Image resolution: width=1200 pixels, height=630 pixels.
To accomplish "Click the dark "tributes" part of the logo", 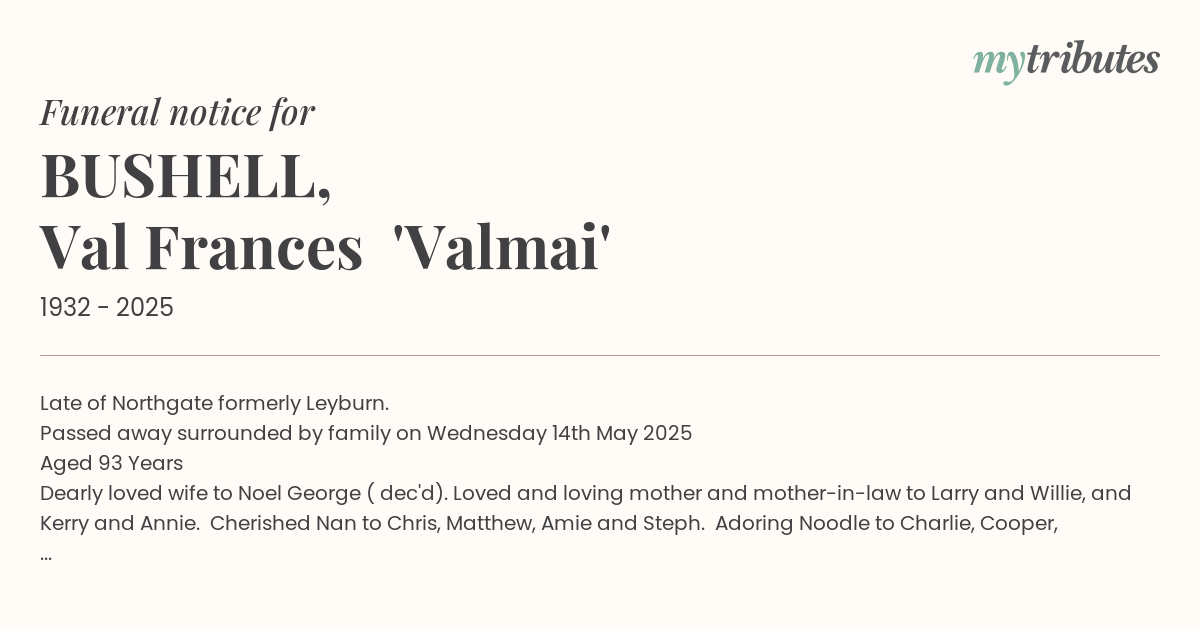I will pyautogui.click(x=1092, y=60).
